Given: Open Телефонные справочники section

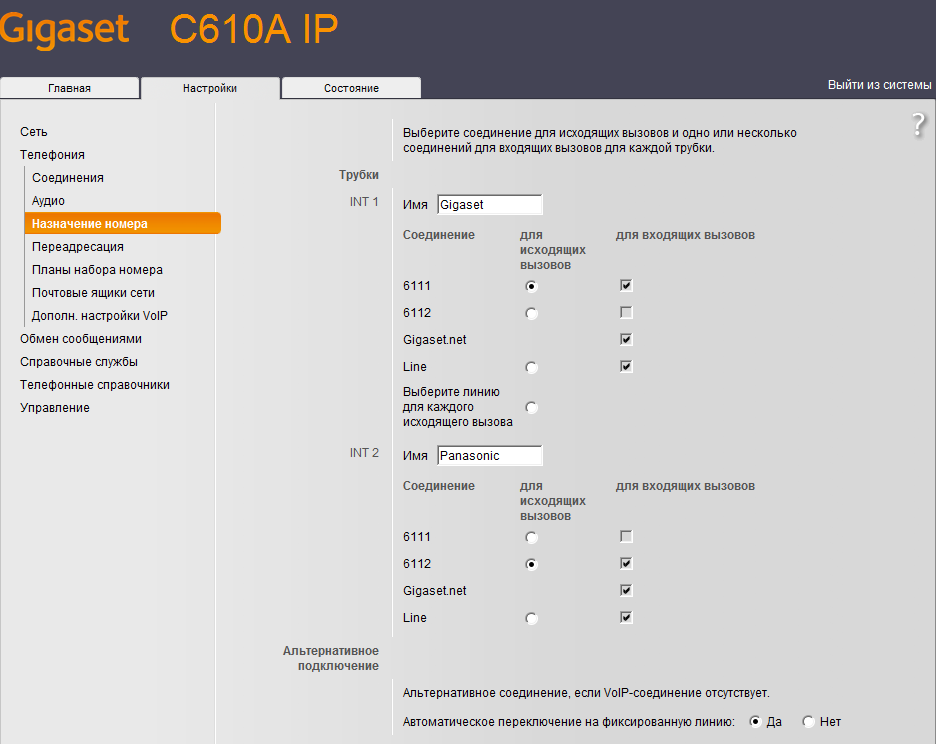Looking at the screenshot, I should pos(94,384).
